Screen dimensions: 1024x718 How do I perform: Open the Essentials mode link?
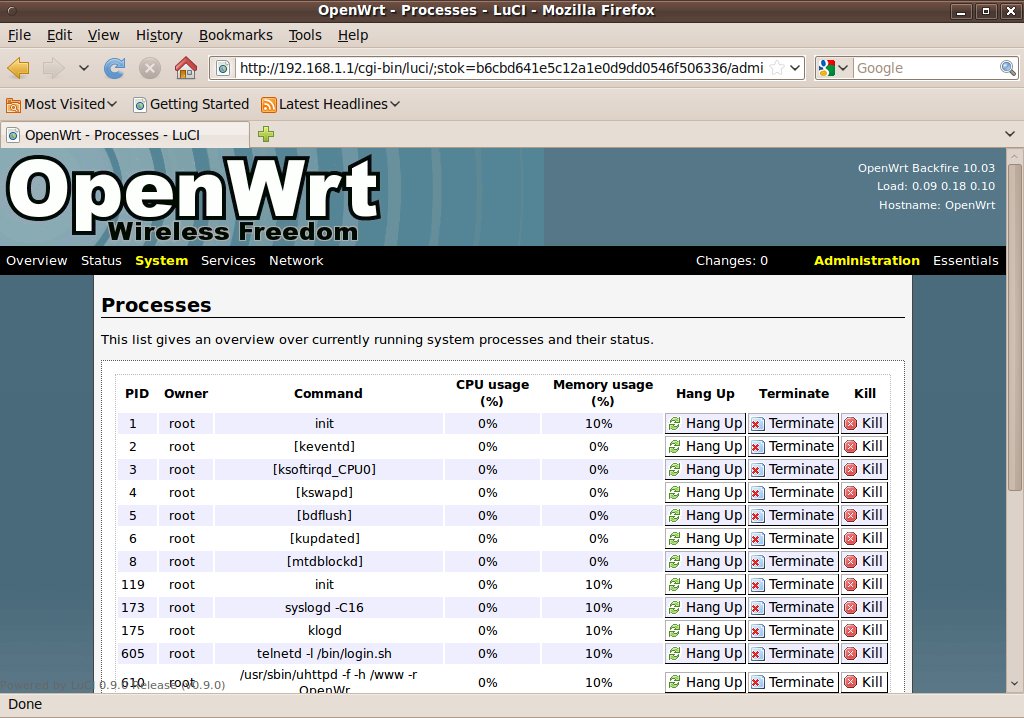[965, 261]
